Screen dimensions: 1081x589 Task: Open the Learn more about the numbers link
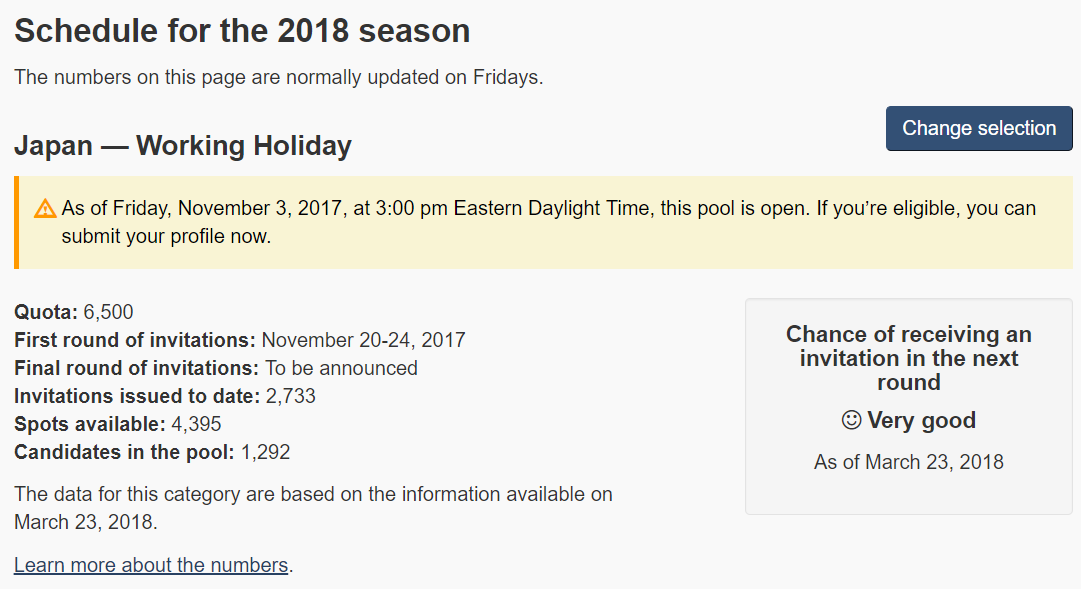151,565
